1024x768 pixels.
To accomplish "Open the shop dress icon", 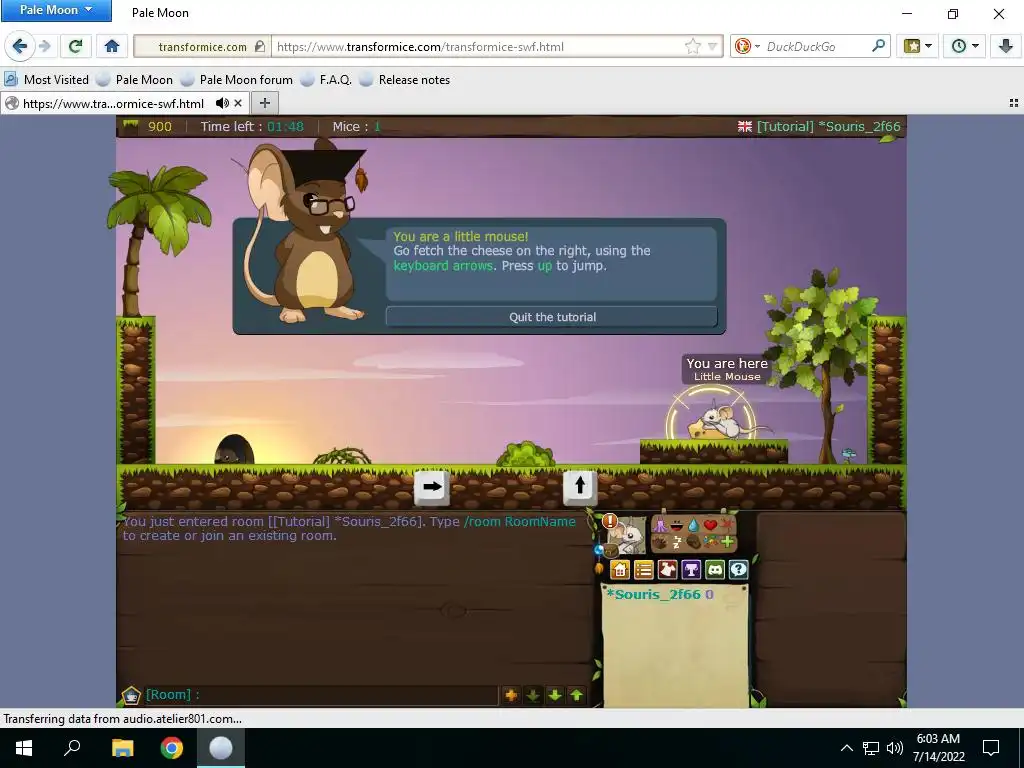I will pos(667,569).
